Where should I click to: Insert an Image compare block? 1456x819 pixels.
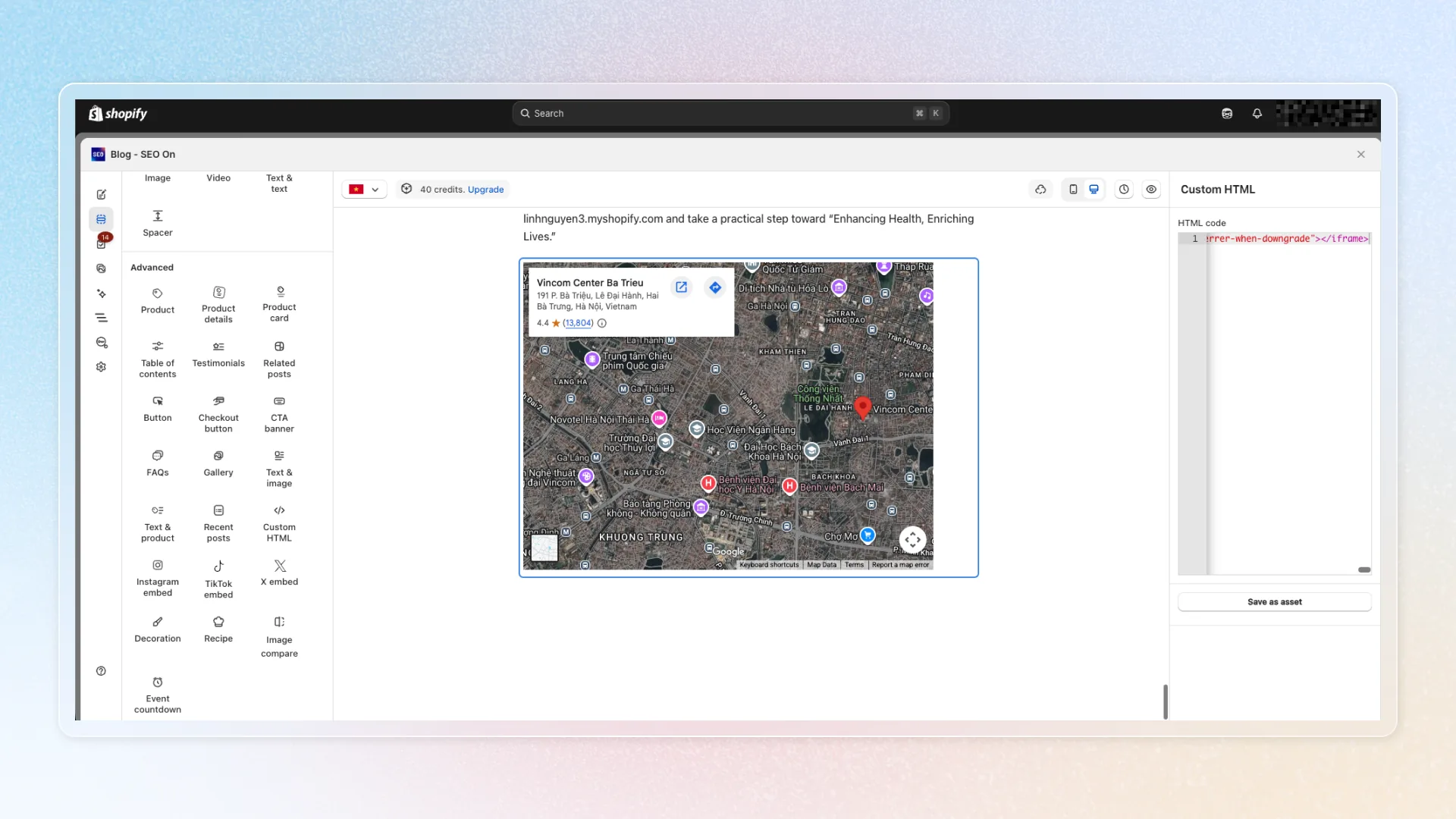point(279,637)
